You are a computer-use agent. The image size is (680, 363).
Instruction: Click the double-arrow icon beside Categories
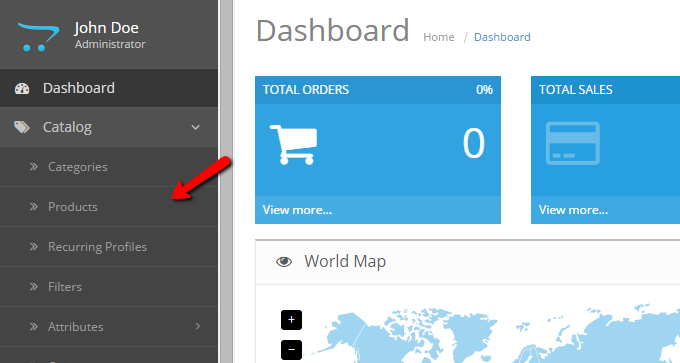click(34, 167)
